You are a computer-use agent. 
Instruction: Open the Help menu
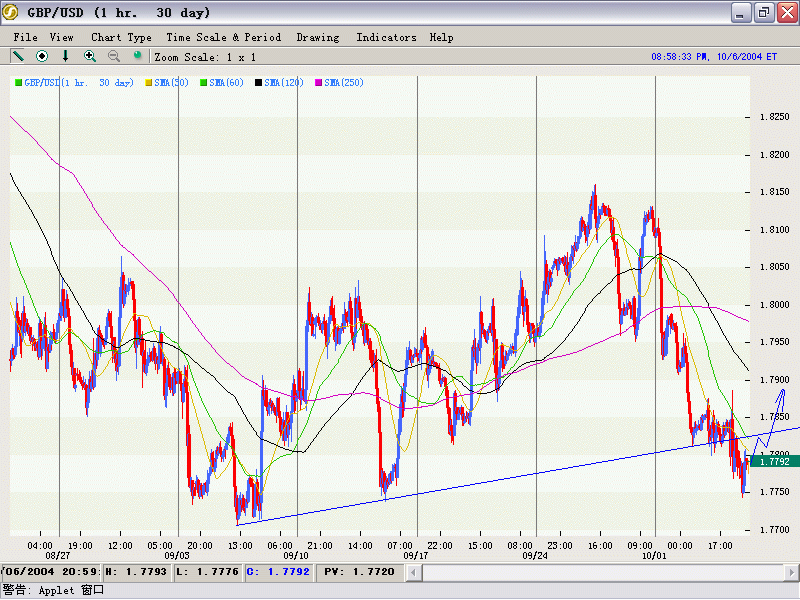[441, 37]
